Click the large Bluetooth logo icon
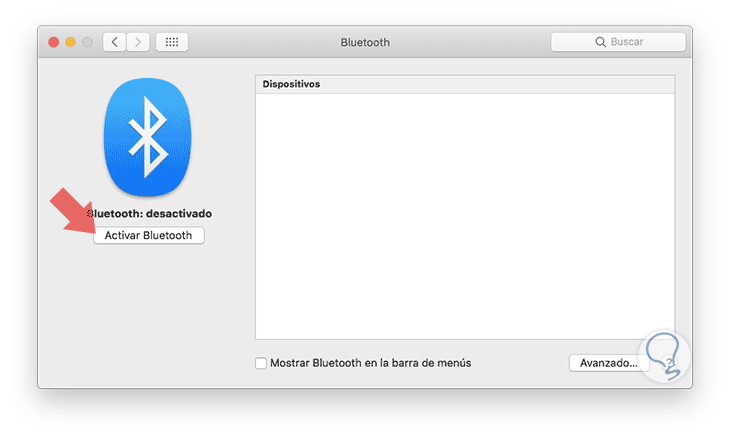 (x=148, y=137)
